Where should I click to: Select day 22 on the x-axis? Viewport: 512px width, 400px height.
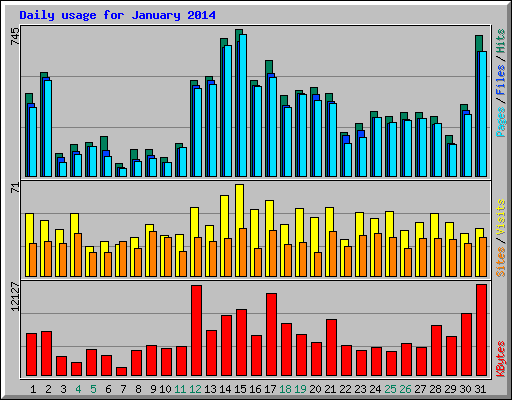(x=345, y=389)
